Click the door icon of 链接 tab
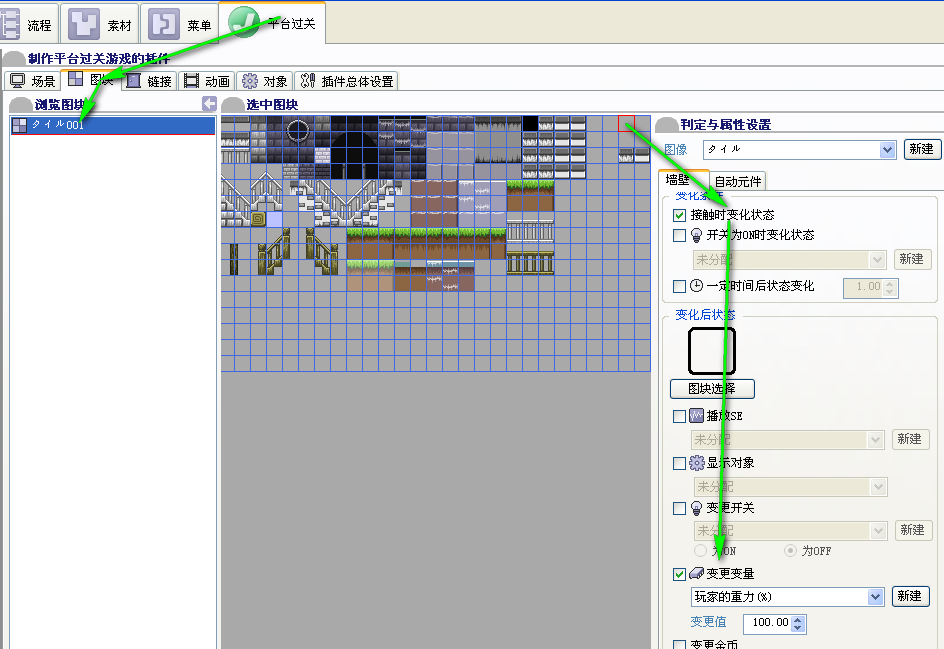This screenshot has width=944, height=649. point(134,81)
